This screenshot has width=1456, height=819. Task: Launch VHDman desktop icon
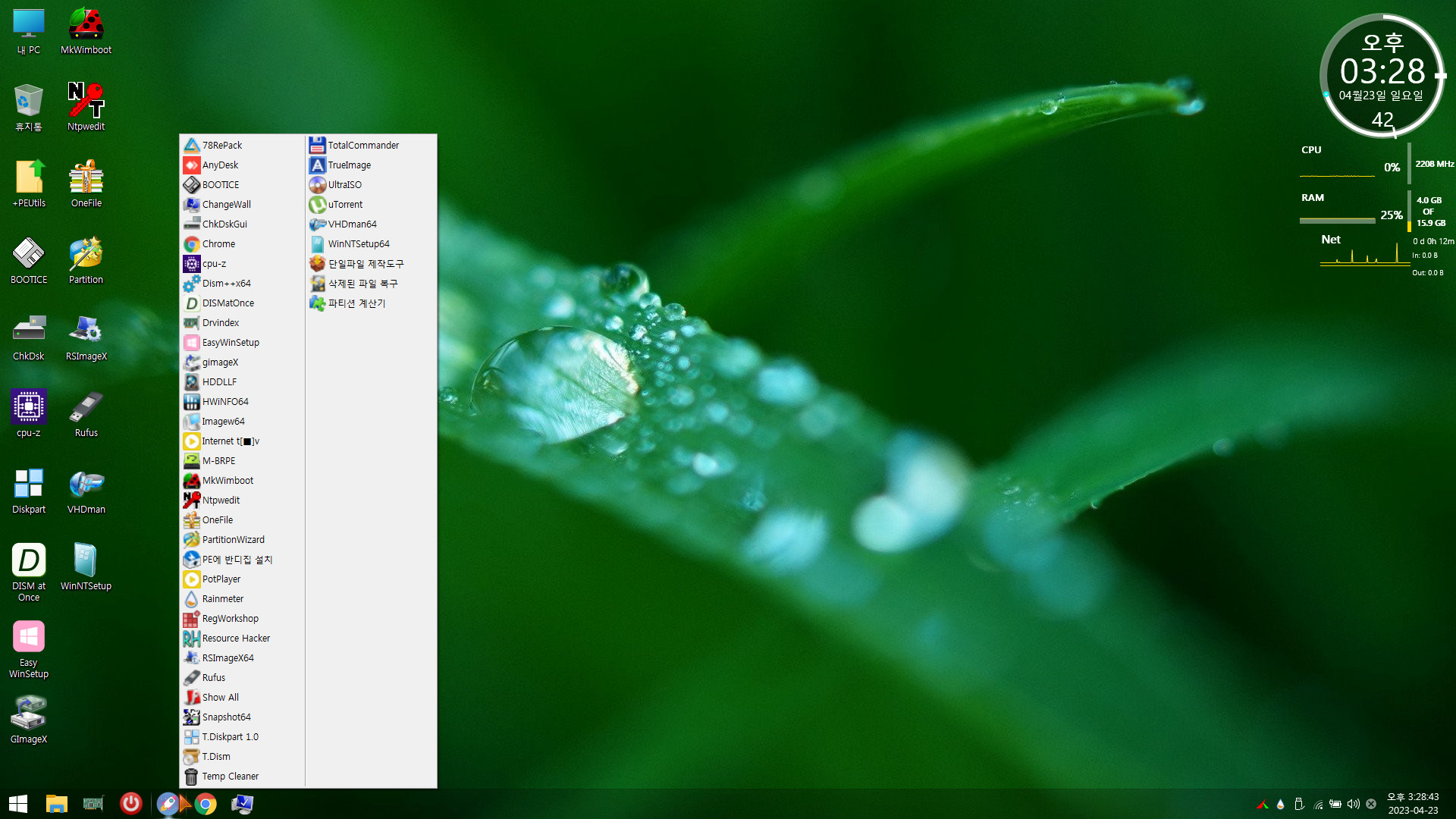click(x=86, y=490)
